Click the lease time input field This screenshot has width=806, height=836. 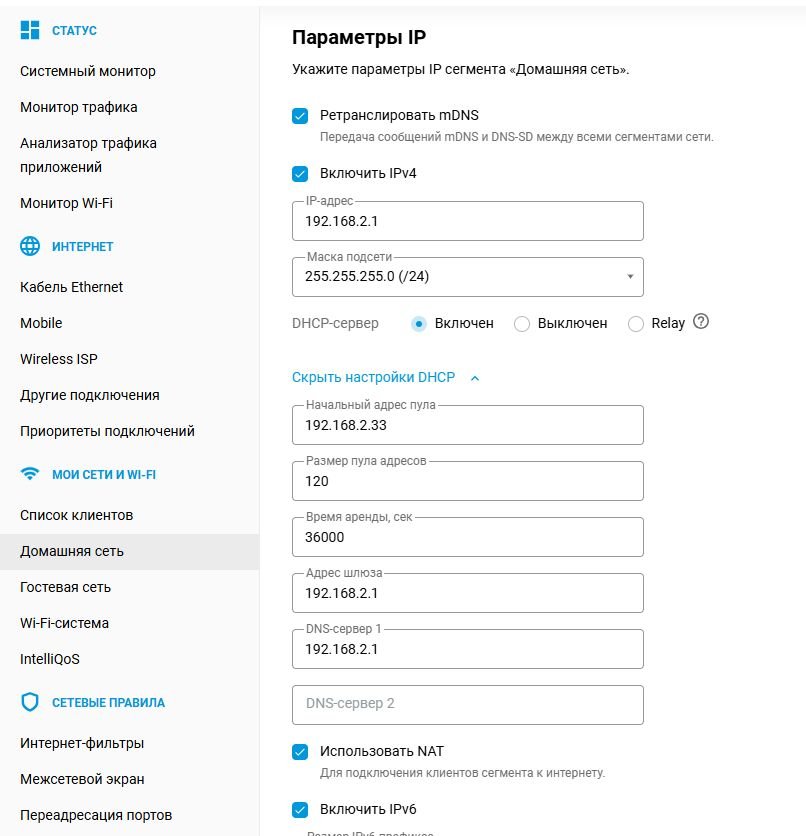pyautogui.click(x=467, y=537)
